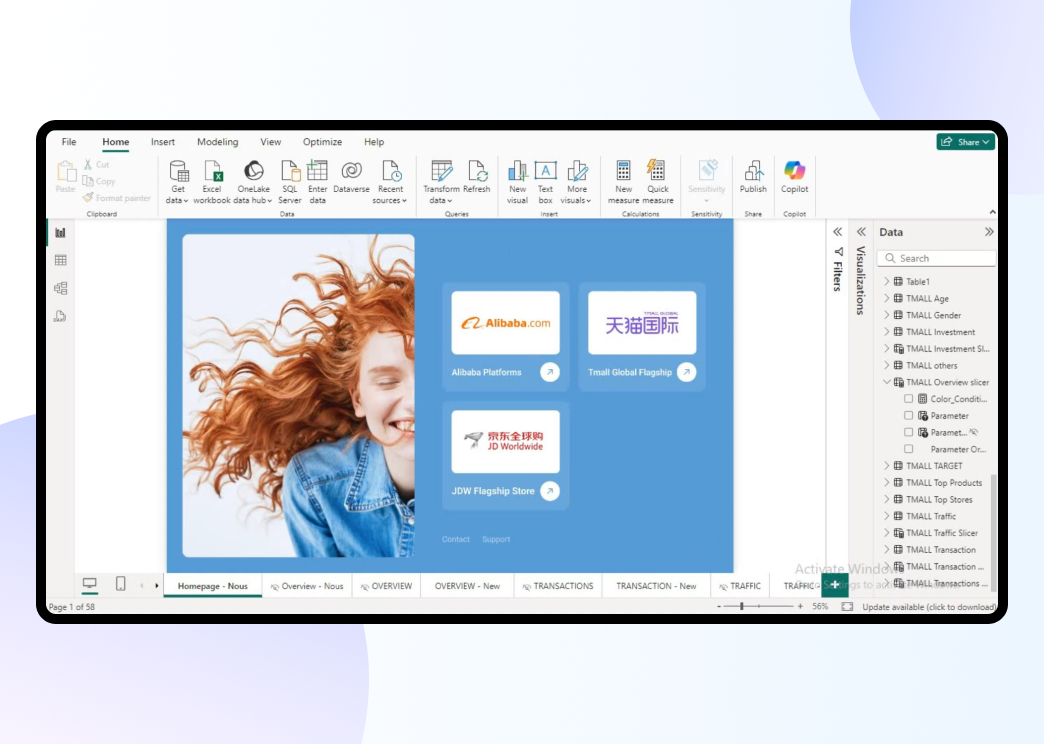Expand the TMALL Age table
Image resolution: width=1044 pixels, height=744 pixels.
886,298
